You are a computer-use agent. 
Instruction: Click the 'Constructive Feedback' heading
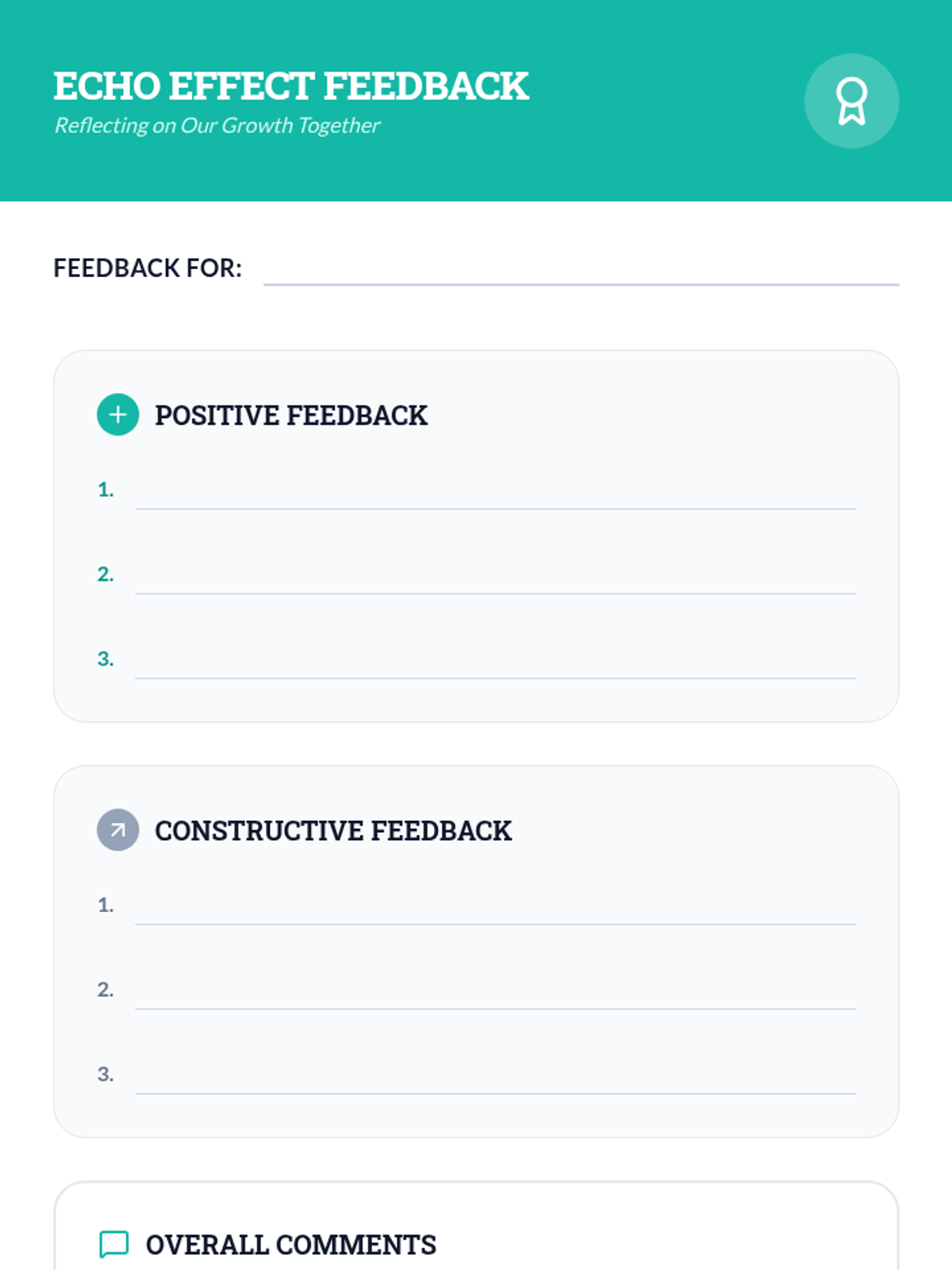pos(332,830)
